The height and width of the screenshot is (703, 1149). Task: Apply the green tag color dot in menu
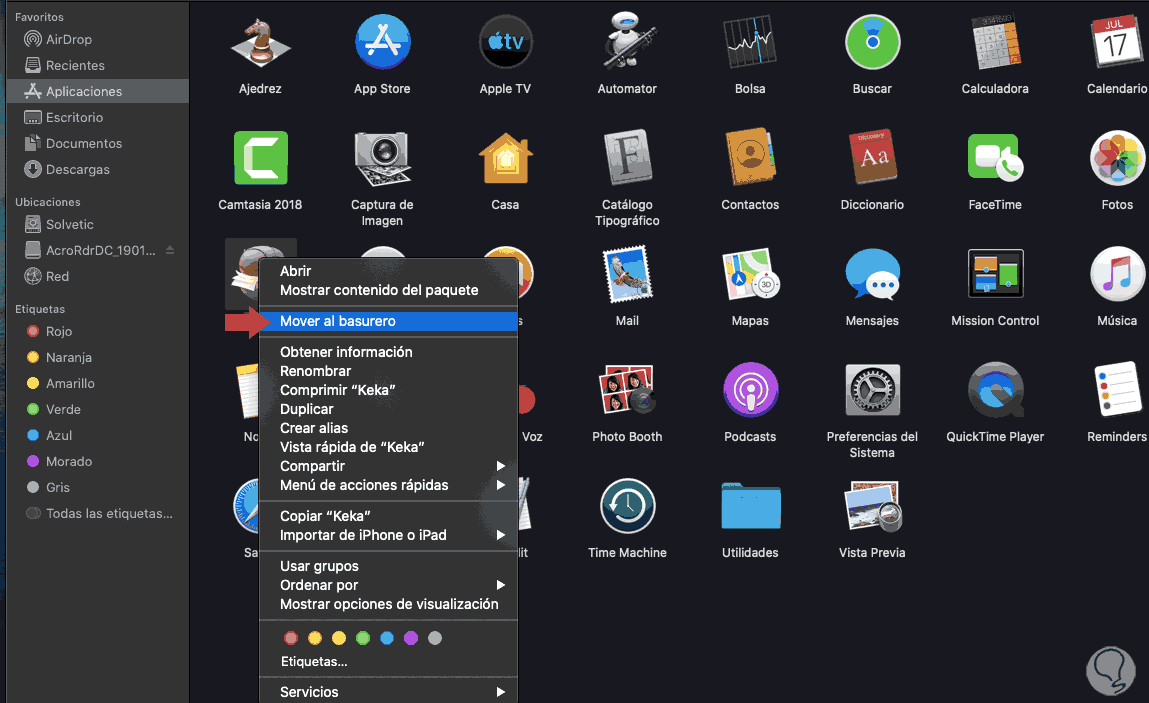point(363,638)
